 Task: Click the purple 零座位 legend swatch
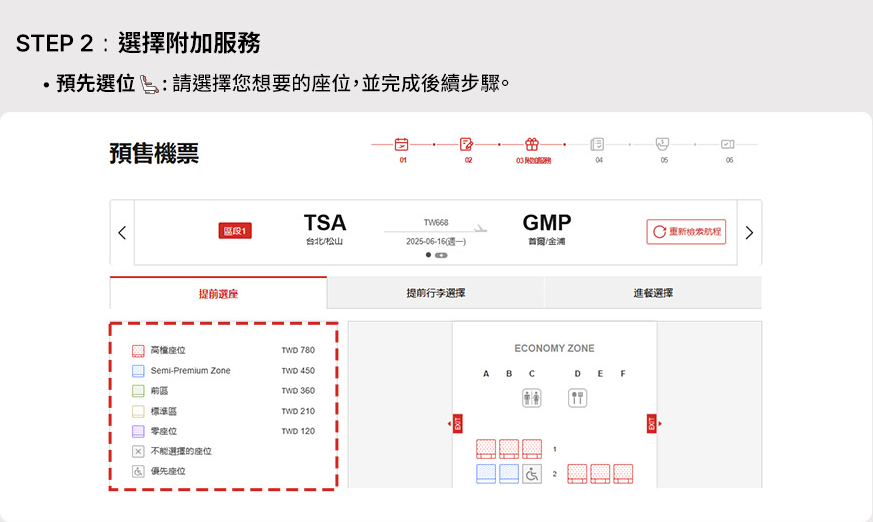[138, 431]
